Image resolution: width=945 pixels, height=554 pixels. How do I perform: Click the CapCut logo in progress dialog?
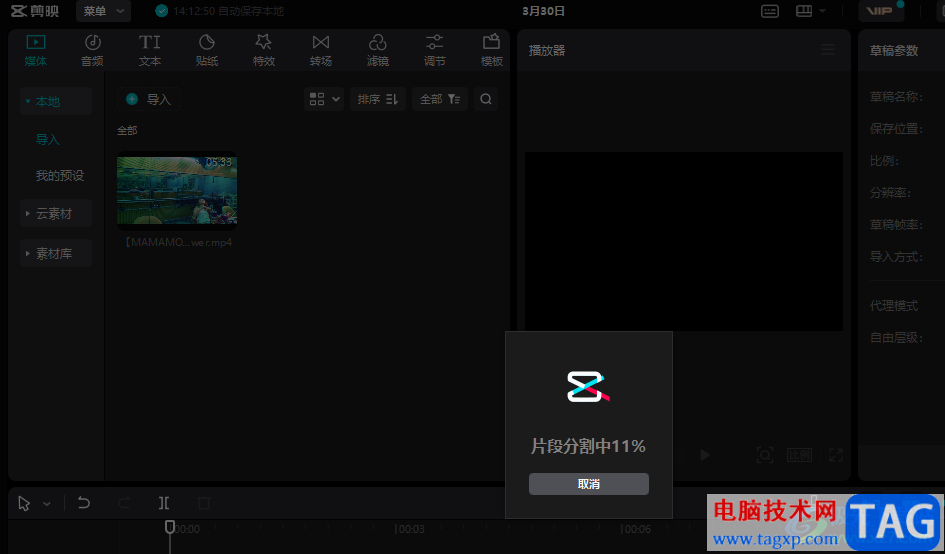(x=588, y=387)
